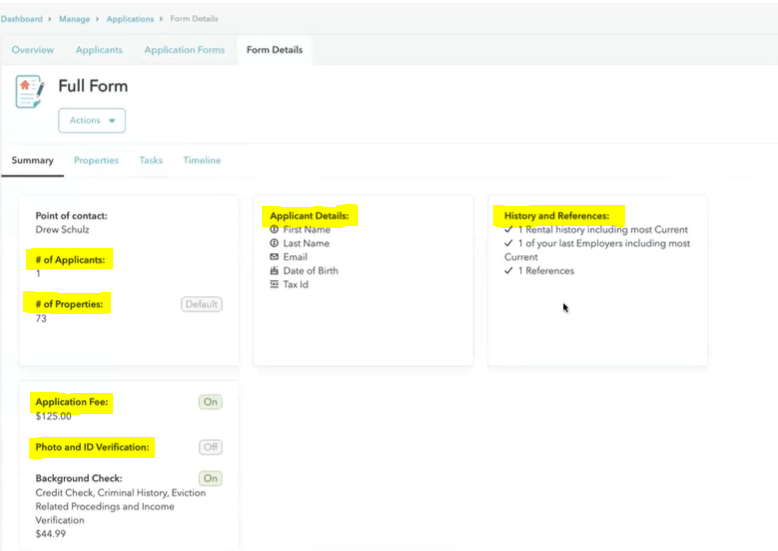Open the Applicants tab
The image size is (778, 551).
click(x=98, y=50)
